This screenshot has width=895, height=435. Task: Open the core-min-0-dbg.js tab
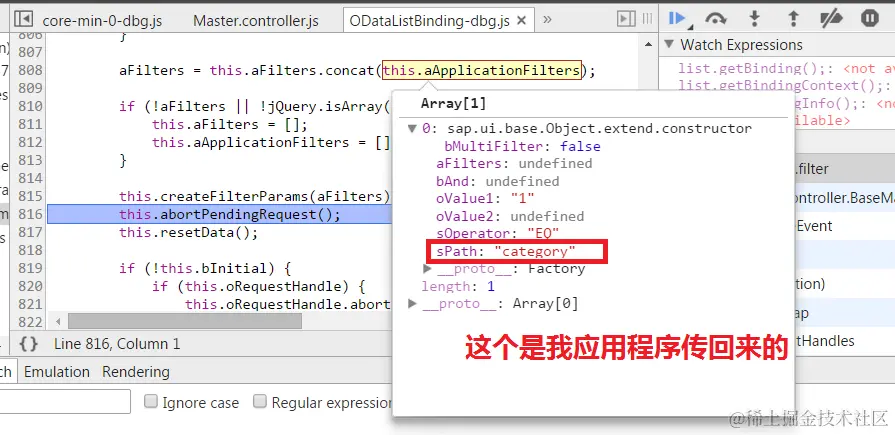pyautogui.click(x=102, y=21)
